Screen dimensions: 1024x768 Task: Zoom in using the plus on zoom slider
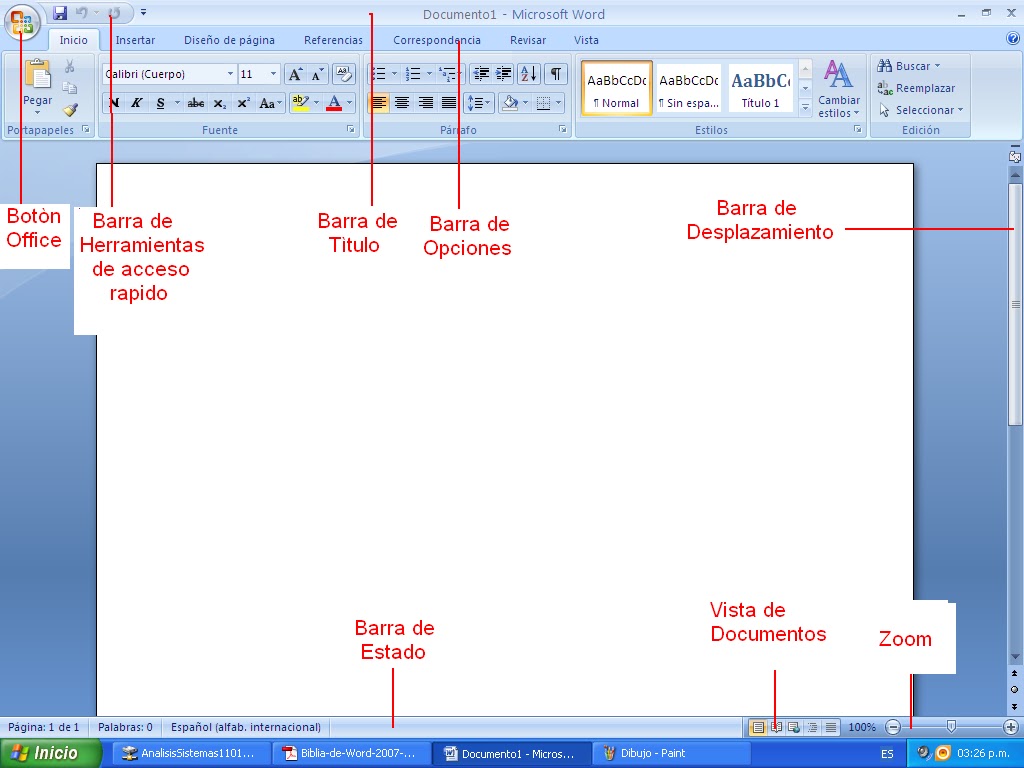coord(1013,727)
